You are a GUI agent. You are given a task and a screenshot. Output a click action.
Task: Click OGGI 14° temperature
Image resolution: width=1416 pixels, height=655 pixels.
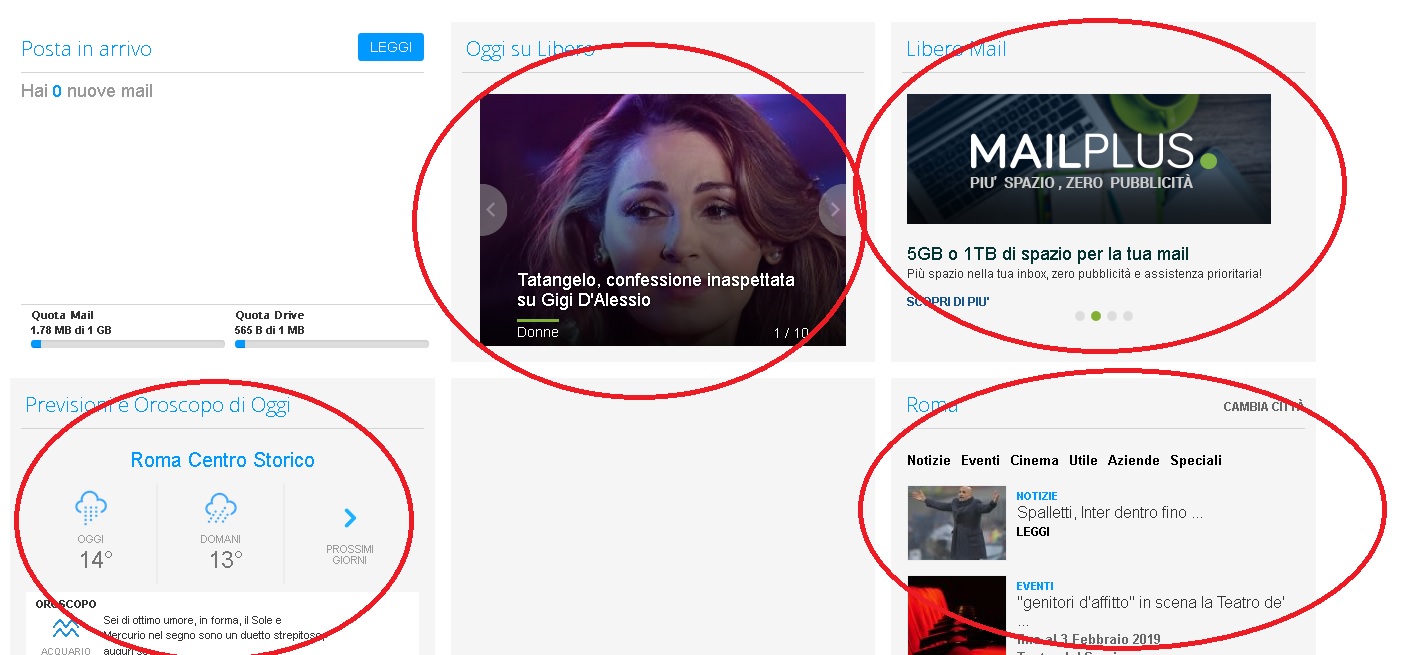click(x=95, y=559)
